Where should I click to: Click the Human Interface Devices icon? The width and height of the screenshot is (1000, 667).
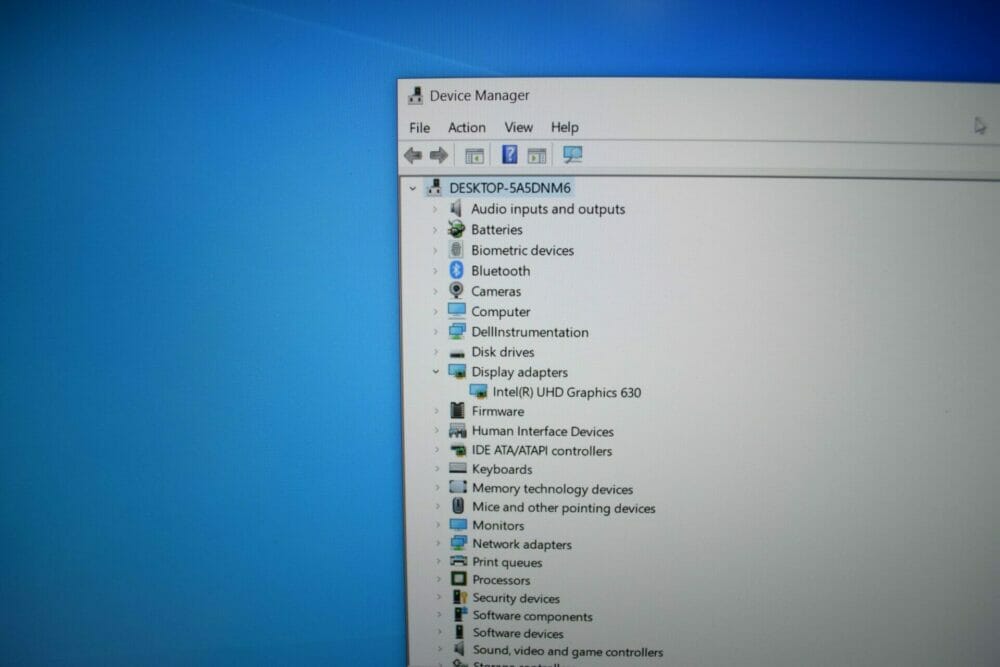pos(457,430)
